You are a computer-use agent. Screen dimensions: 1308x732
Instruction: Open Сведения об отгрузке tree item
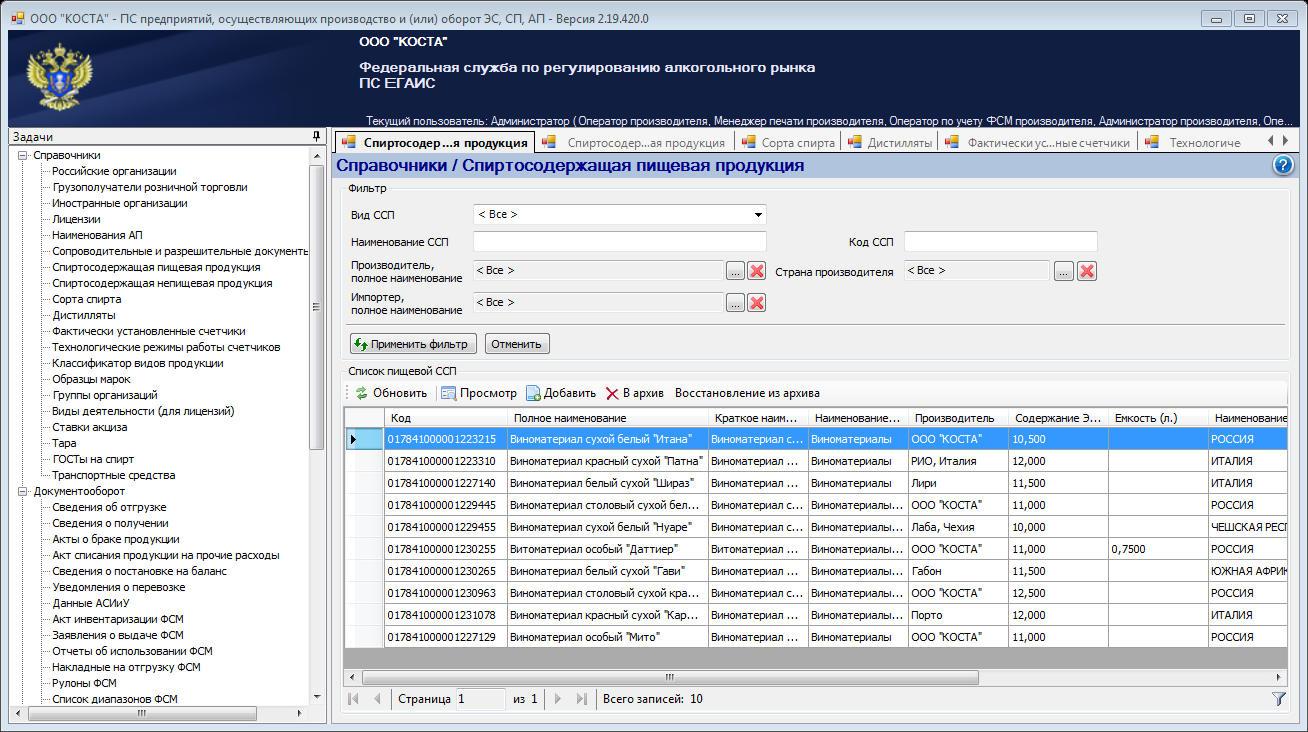(x=109, y=507)
